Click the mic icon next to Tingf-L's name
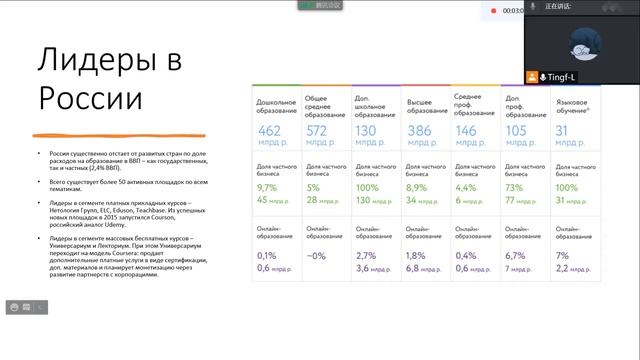The height and width of the screenshot is (360, 640). [543, 77]
